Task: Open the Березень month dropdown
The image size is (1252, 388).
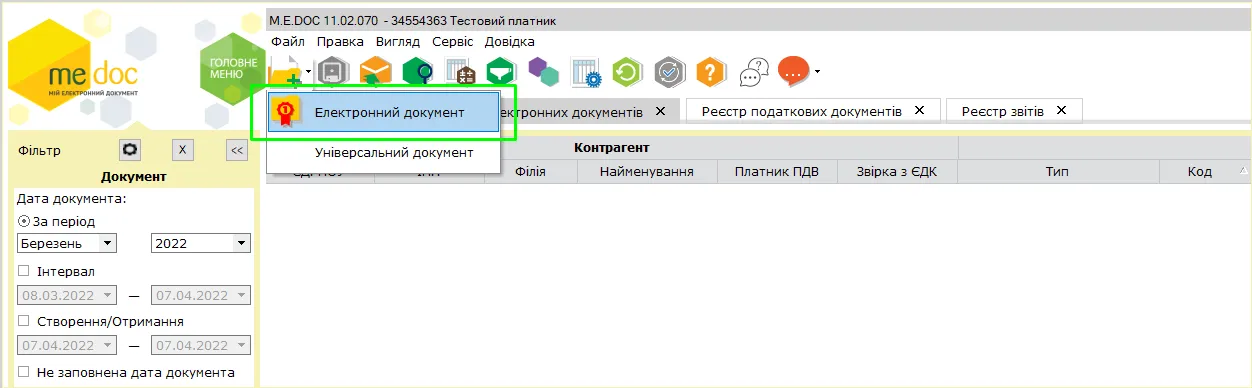Action: [x=109, y=243]
